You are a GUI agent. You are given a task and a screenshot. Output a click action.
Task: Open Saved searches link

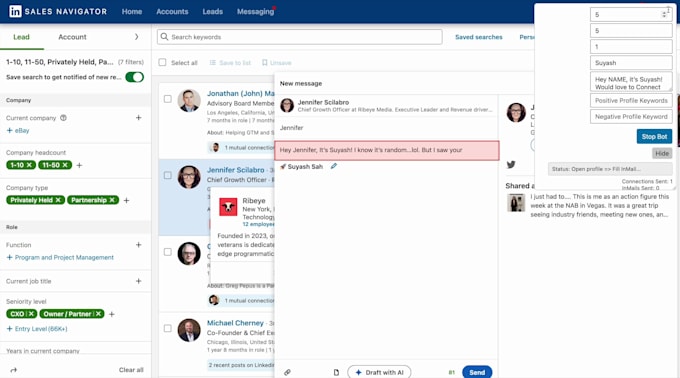pyautogui.click(x=479, y=37)
